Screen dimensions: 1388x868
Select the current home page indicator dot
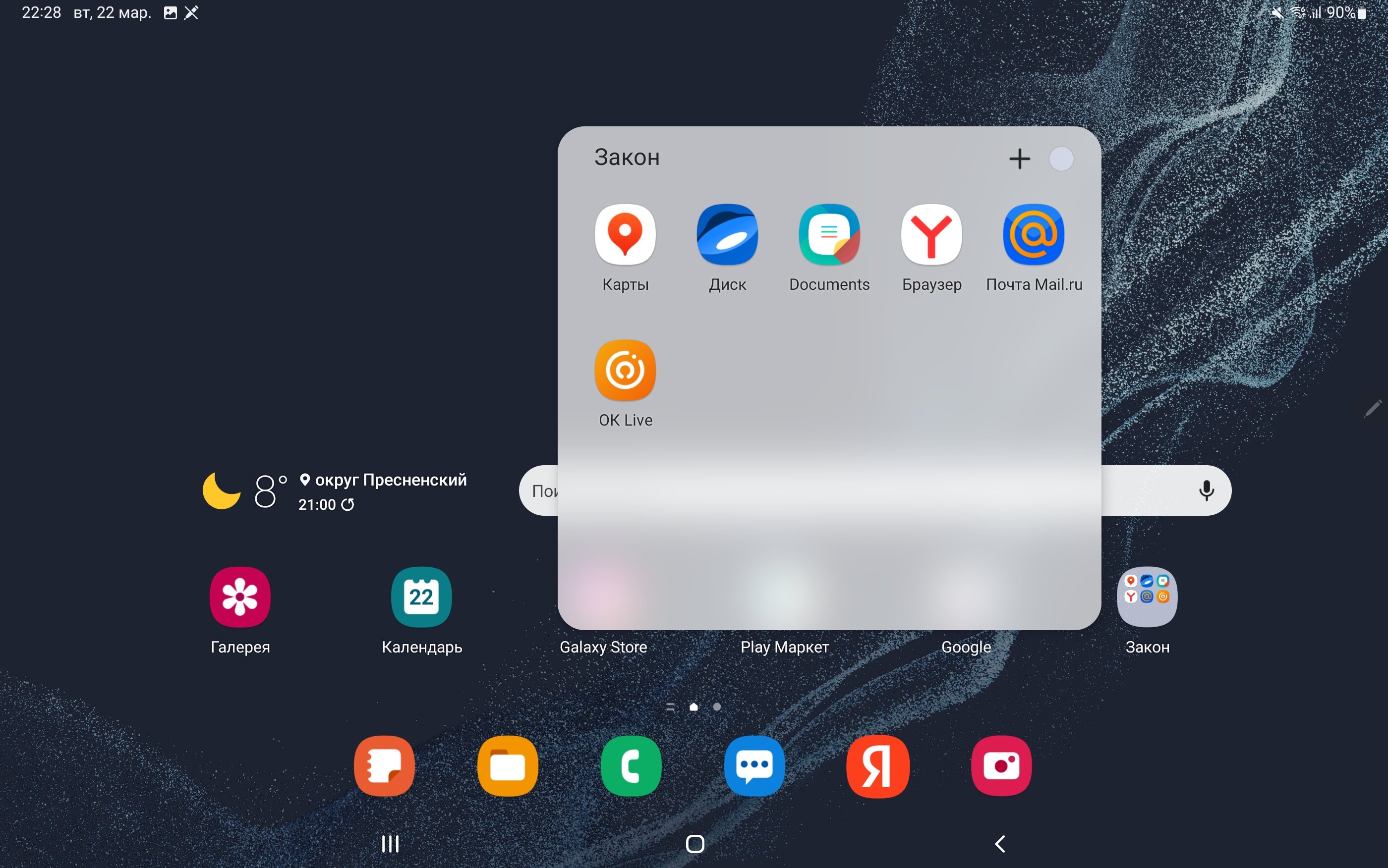coord(694,706)
